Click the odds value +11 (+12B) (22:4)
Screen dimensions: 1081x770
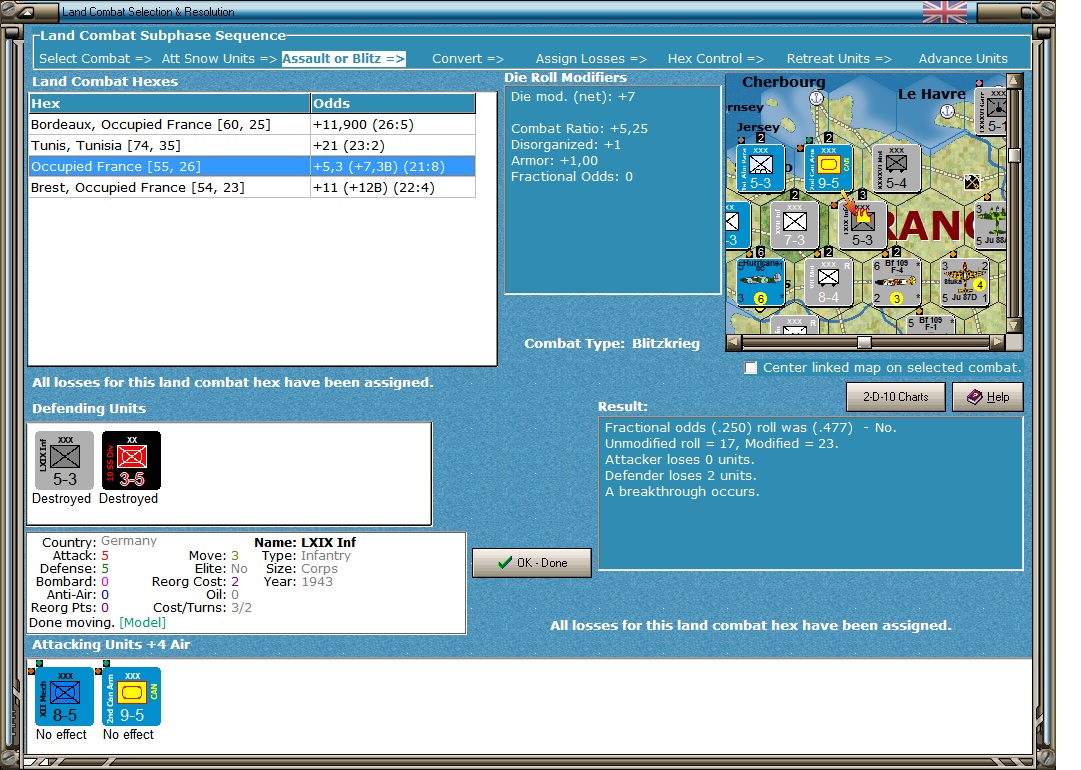[x=374, y=188]
